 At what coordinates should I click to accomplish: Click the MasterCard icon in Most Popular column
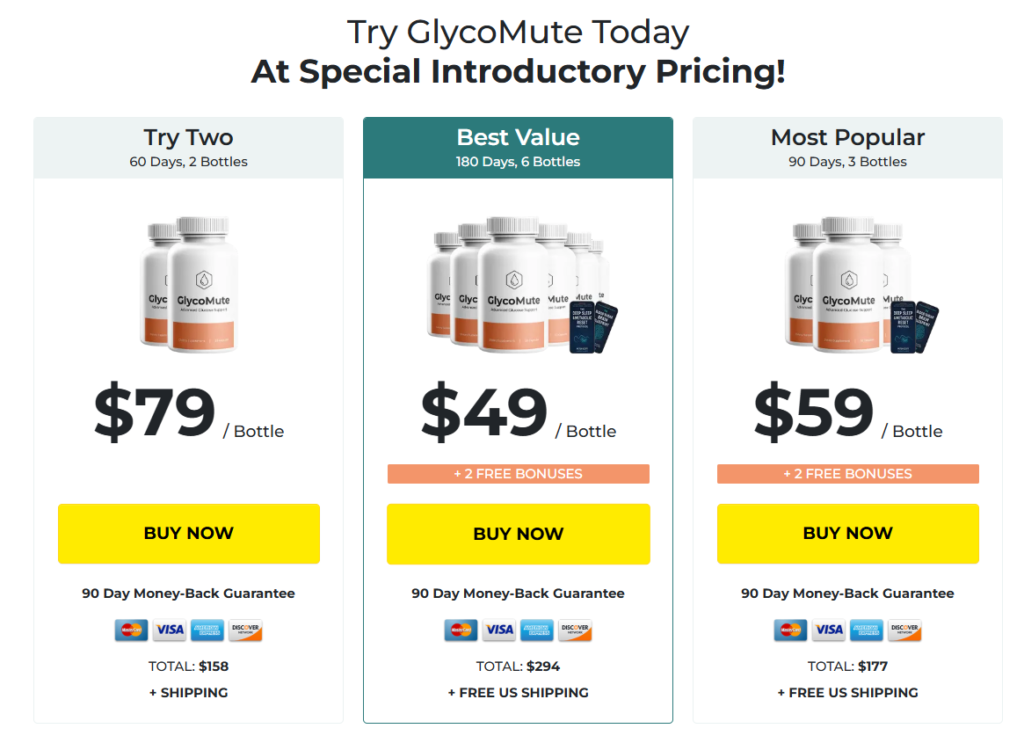pos(791,630)
